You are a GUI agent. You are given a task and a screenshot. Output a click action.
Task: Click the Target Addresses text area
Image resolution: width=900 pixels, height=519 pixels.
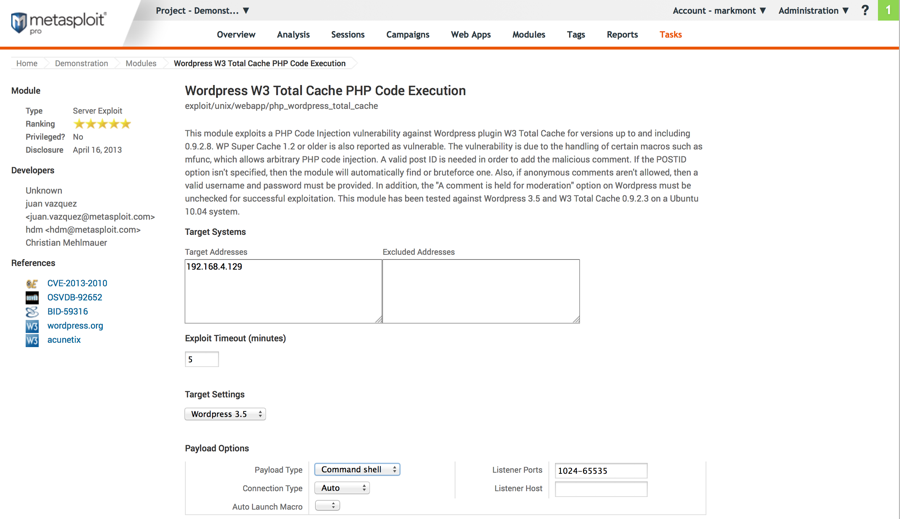(283, 291)
